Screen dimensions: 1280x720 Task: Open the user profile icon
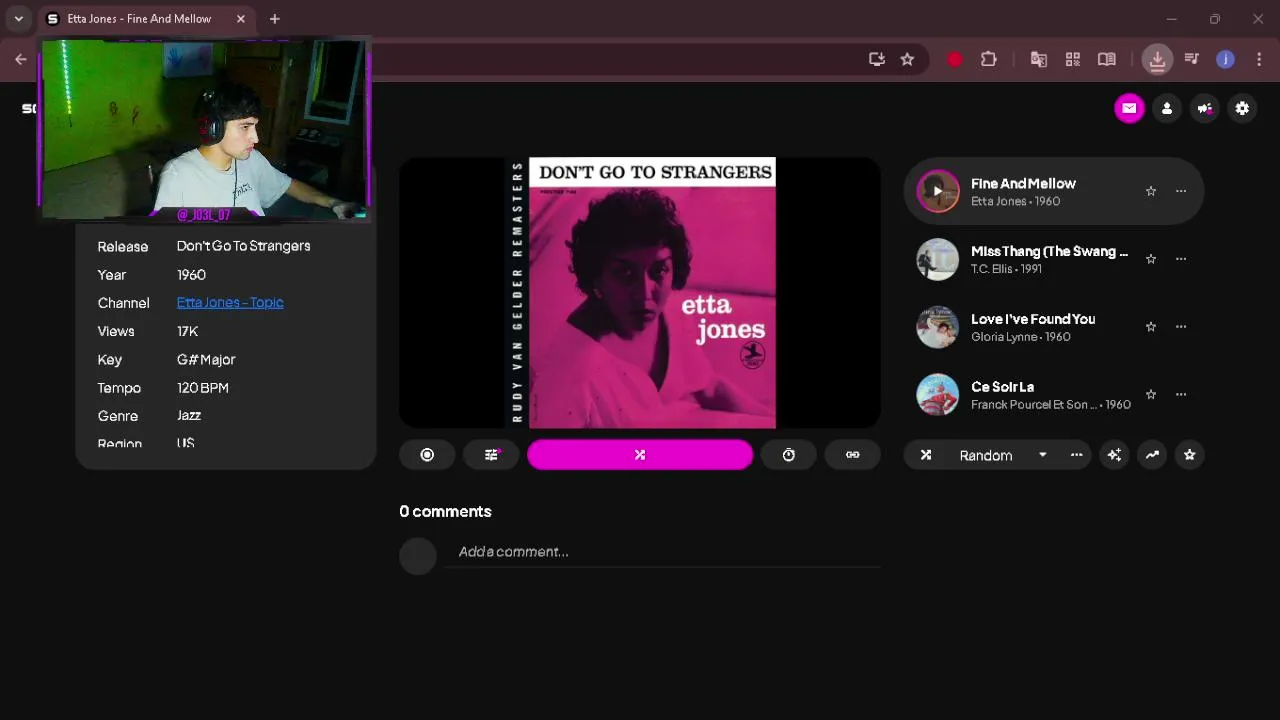click(1167, 108)
